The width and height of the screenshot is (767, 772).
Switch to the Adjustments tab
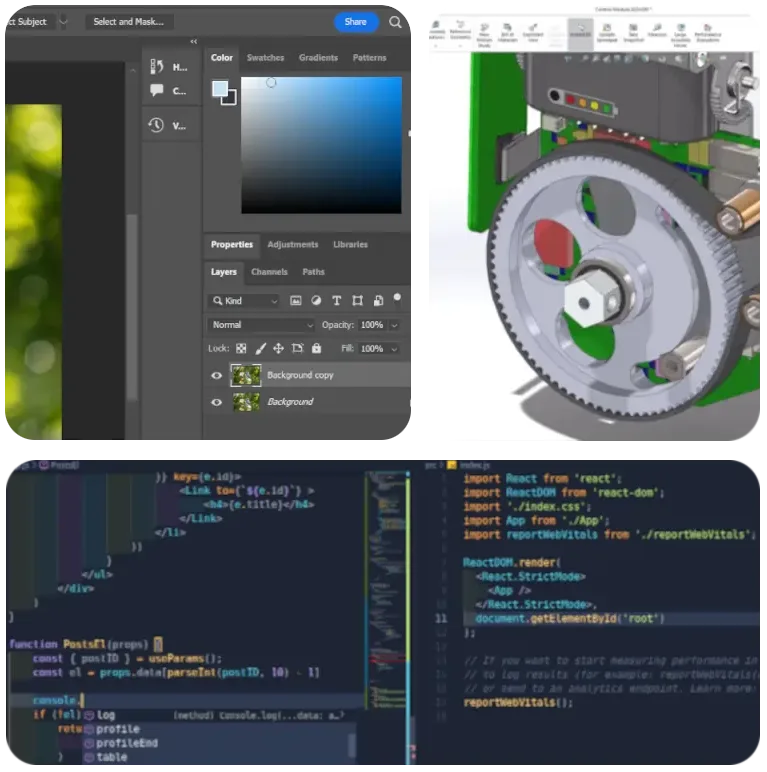[x=292, y=244]
